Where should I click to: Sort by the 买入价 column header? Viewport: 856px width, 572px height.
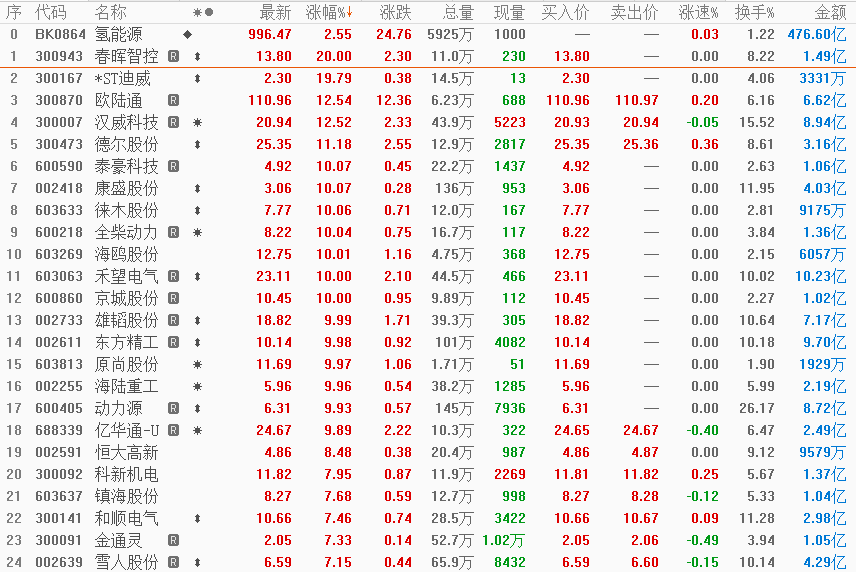565,12
